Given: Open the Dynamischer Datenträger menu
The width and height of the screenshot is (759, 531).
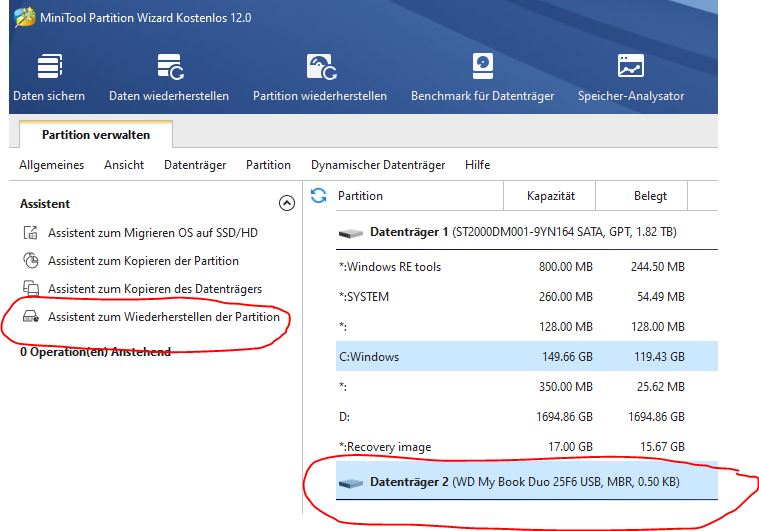Looking at the screenshot, I should [x=378, y=165].
